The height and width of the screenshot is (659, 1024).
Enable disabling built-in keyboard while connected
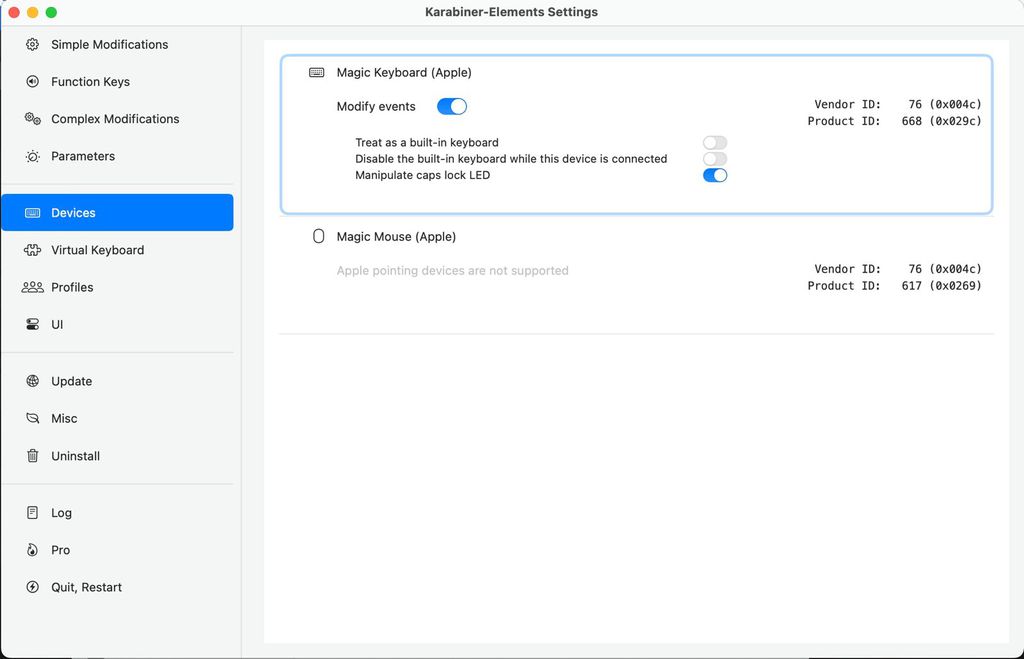pyautogui.click(x=714, y=159)
